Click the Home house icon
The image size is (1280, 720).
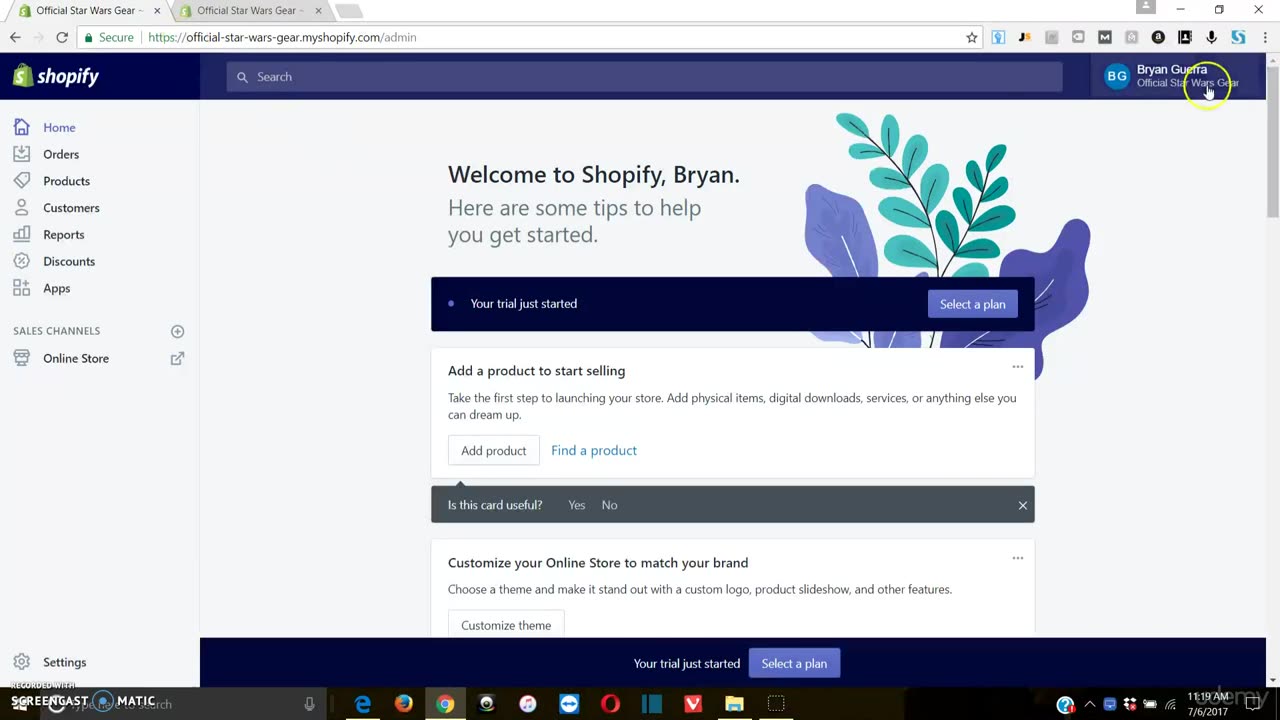[x=22, y=127]
